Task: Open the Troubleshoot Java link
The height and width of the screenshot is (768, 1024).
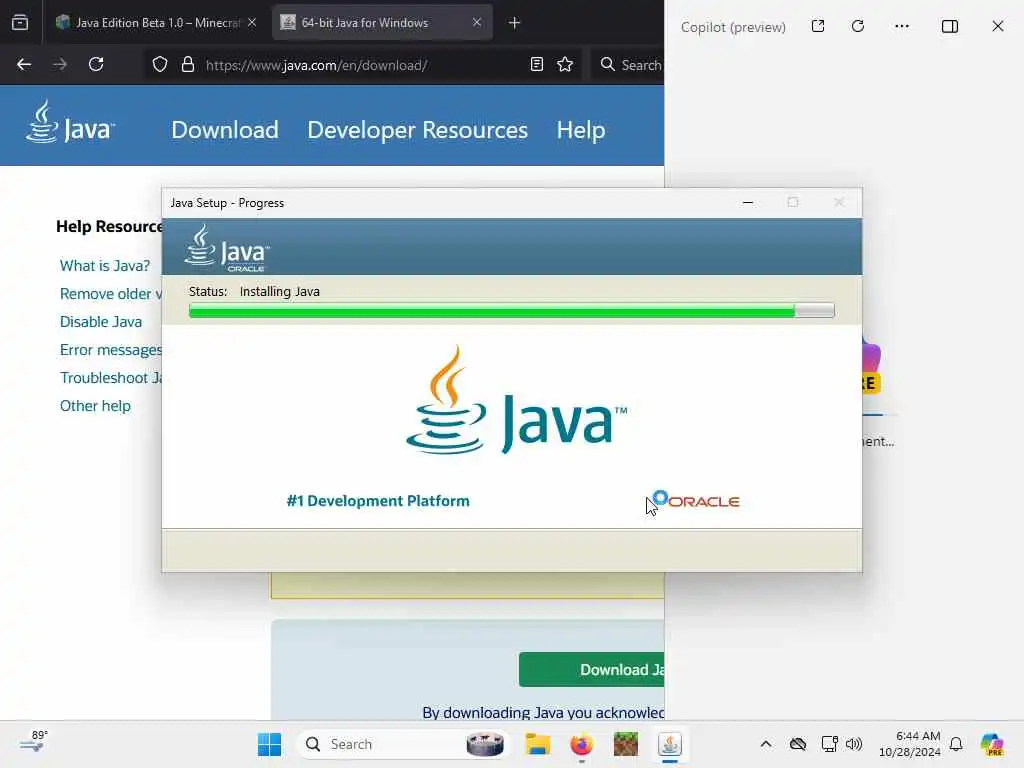Action: coord(111,378)
